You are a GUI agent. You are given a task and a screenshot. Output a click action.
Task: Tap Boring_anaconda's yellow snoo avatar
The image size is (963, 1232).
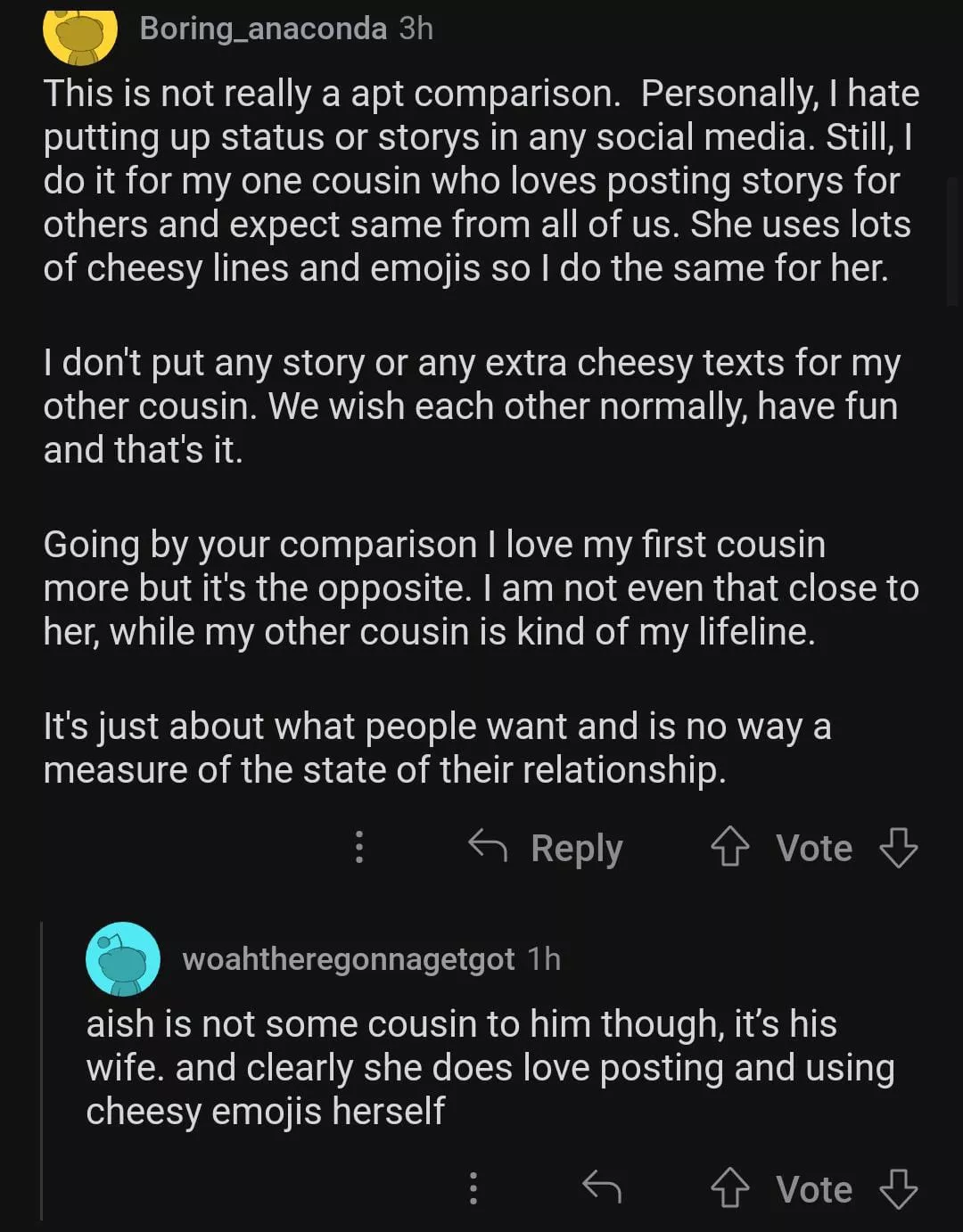coord(80,36)
